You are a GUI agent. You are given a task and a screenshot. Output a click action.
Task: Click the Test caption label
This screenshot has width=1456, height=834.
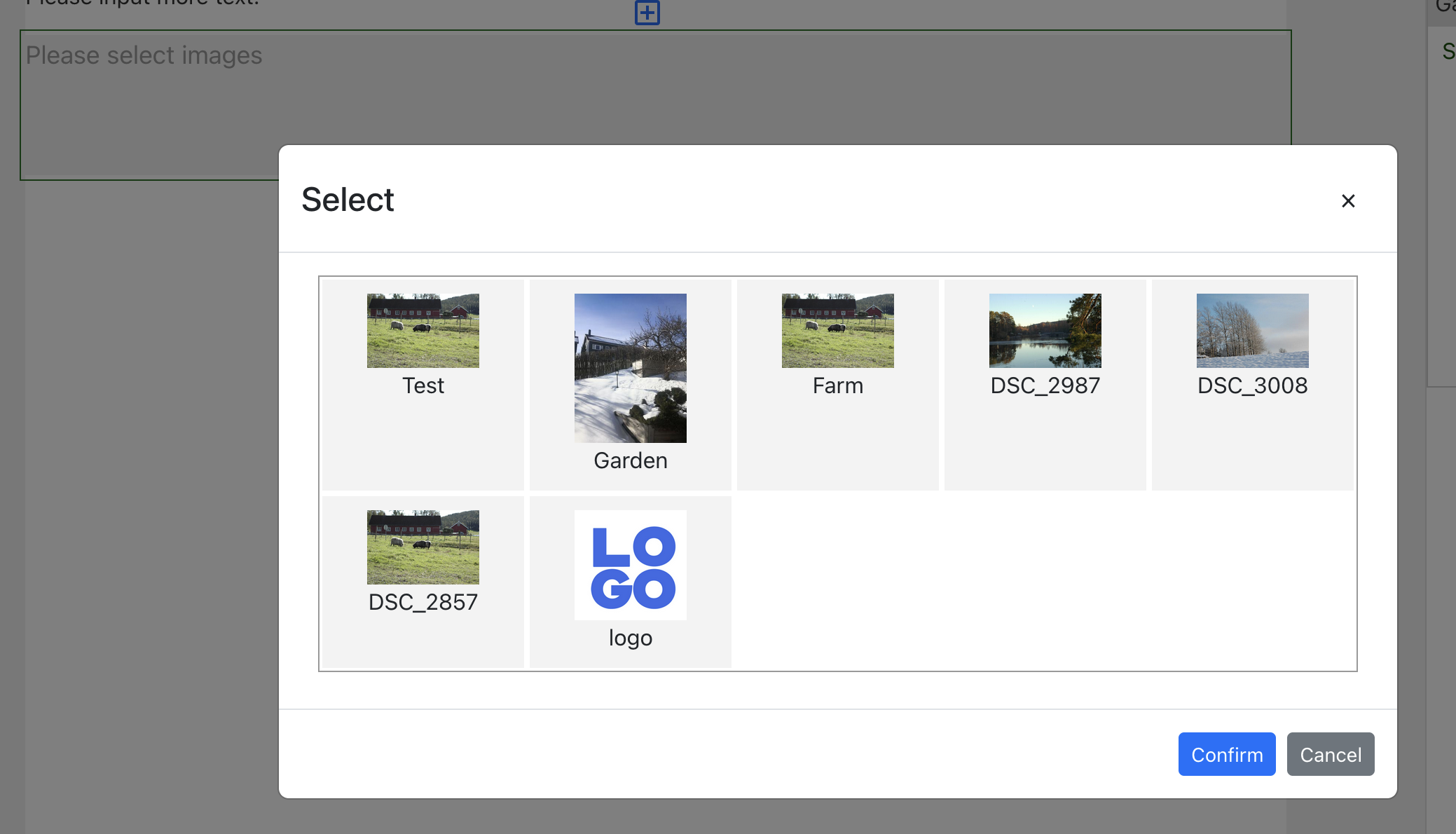point(423,385)
